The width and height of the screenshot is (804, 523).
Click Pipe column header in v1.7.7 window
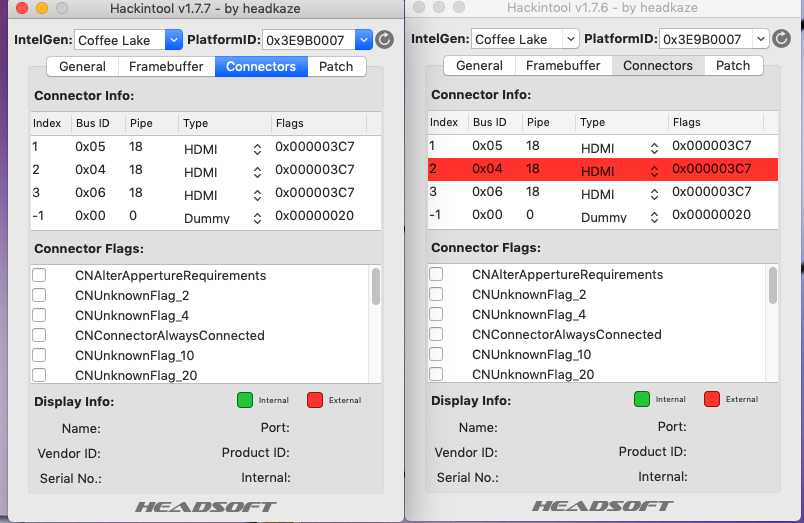[152, 123]
